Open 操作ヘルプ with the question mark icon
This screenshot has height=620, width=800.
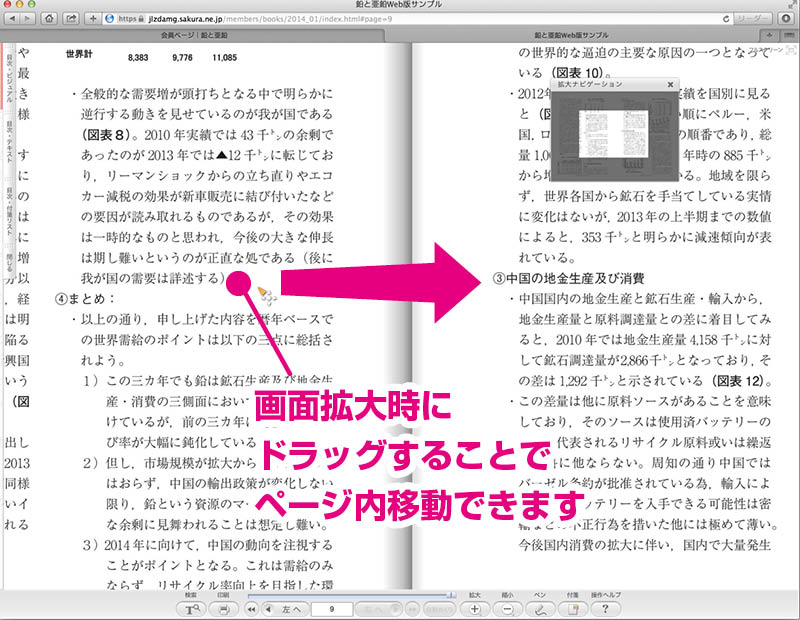click(604, 607)
